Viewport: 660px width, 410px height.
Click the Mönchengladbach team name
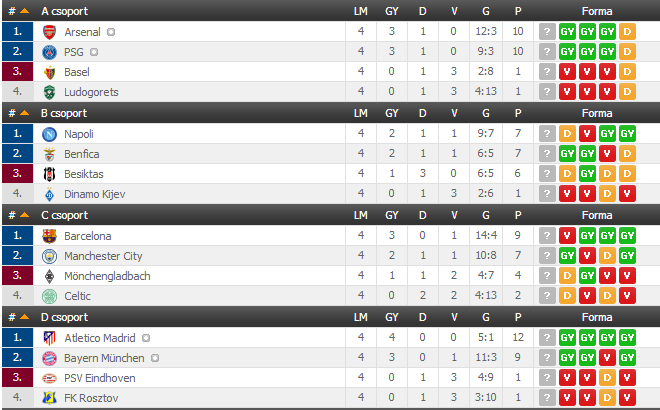click(107, 276)
